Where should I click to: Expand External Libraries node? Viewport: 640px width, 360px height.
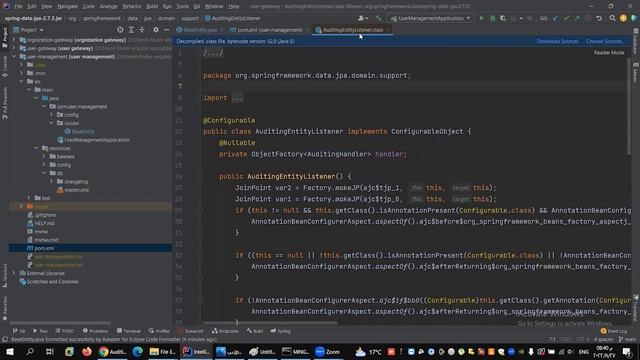pyautogui.click(x=13, y=273)
